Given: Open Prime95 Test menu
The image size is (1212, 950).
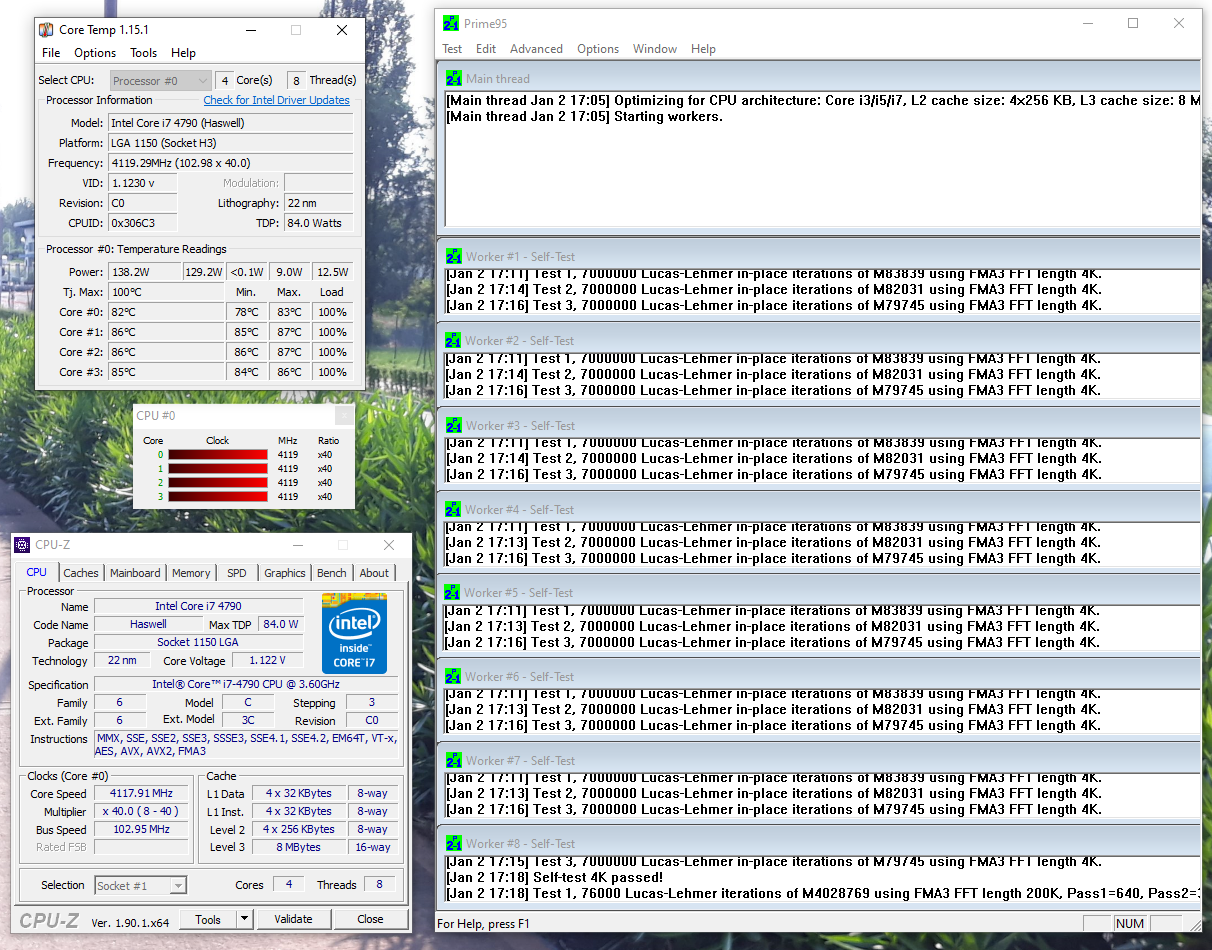Looking at the screenshot, I should click(452, 49).
